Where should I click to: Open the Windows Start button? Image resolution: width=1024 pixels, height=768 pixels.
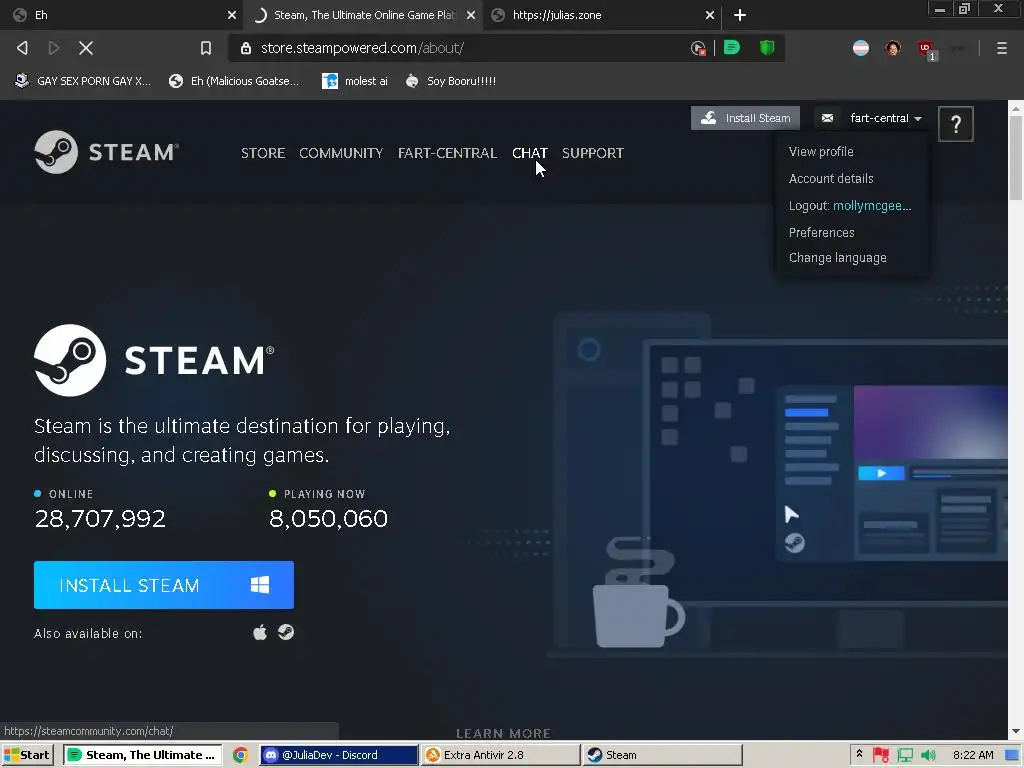[27, 755]
